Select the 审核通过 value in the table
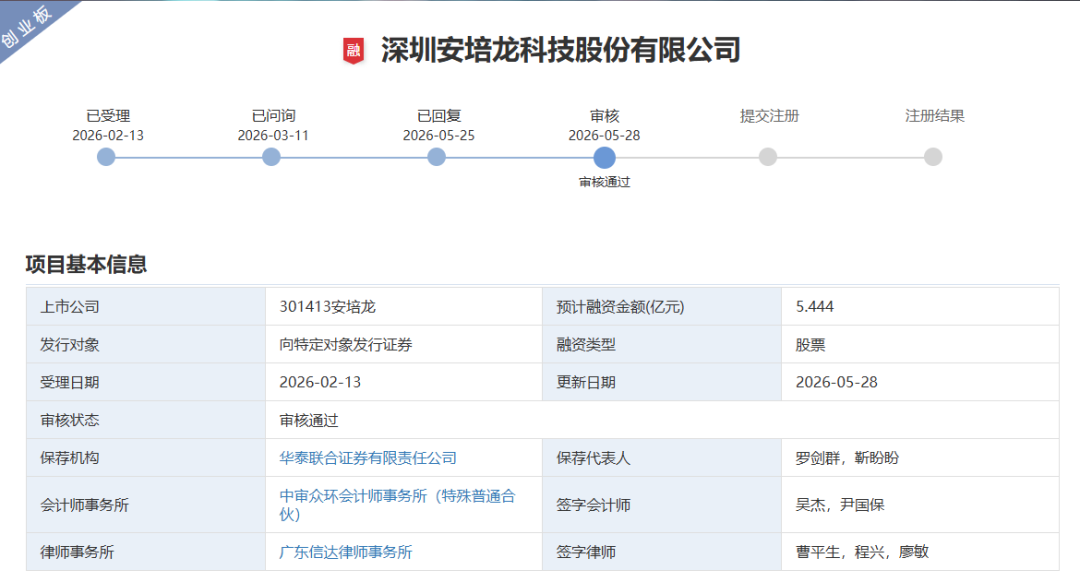The width and height of the screenshot is (1080, 582). 309,420
